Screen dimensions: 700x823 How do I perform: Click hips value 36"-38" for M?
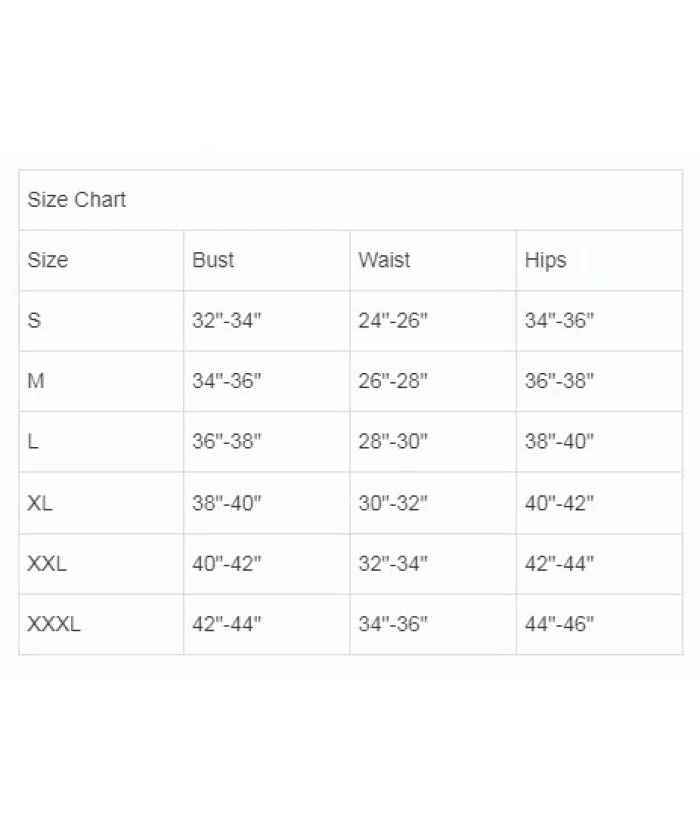coord(559,381)
